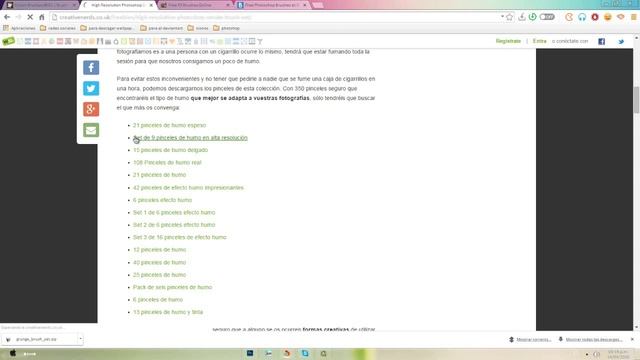Click the Regístrate link
This screenshot has height=360, width=640.
tap(508, 41)
